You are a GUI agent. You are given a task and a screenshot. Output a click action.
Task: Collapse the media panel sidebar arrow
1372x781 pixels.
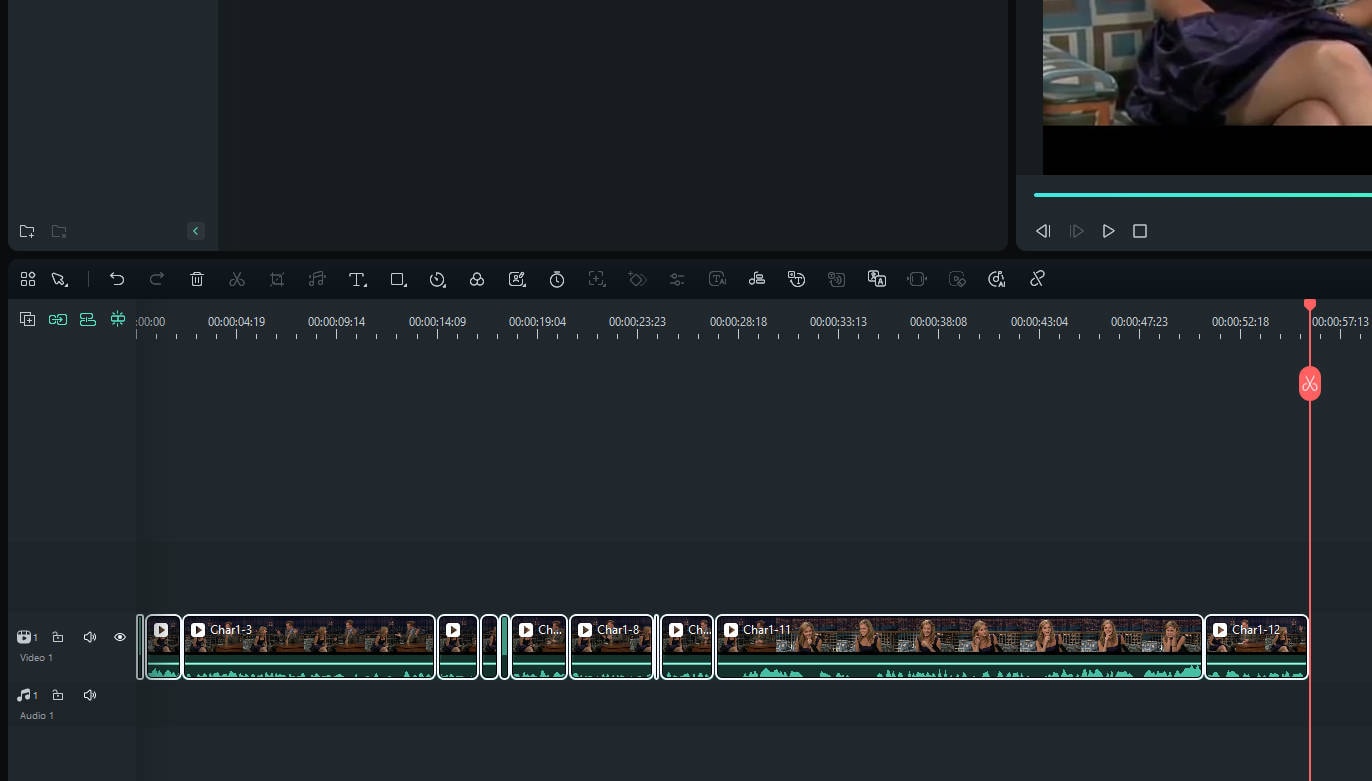[196, 231]
